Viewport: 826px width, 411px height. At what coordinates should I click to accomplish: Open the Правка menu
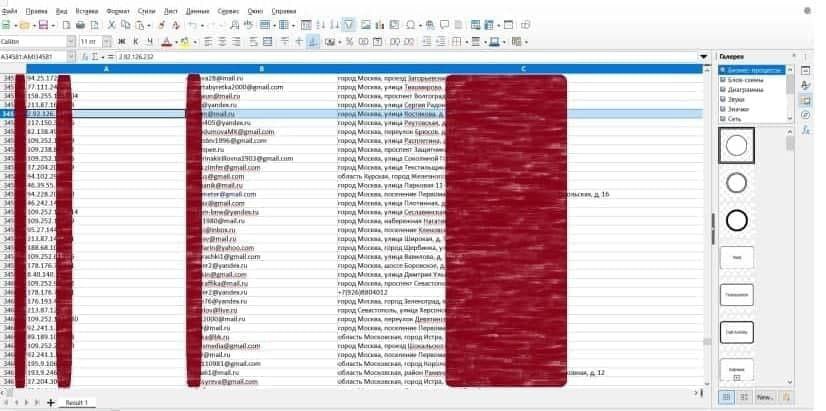tap(36, 11)
